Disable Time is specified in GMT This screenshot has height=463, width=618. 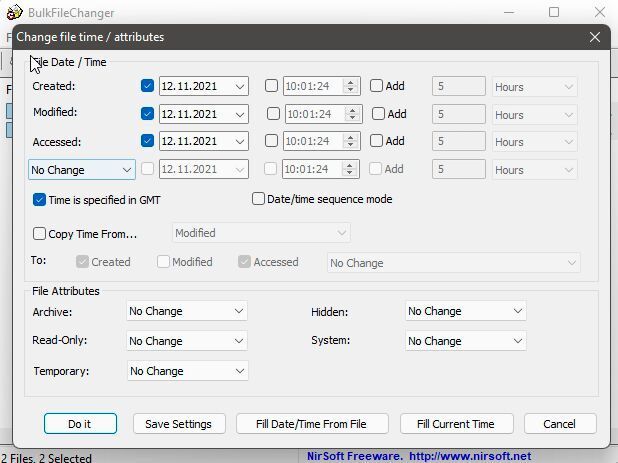[x=40, y=200]
